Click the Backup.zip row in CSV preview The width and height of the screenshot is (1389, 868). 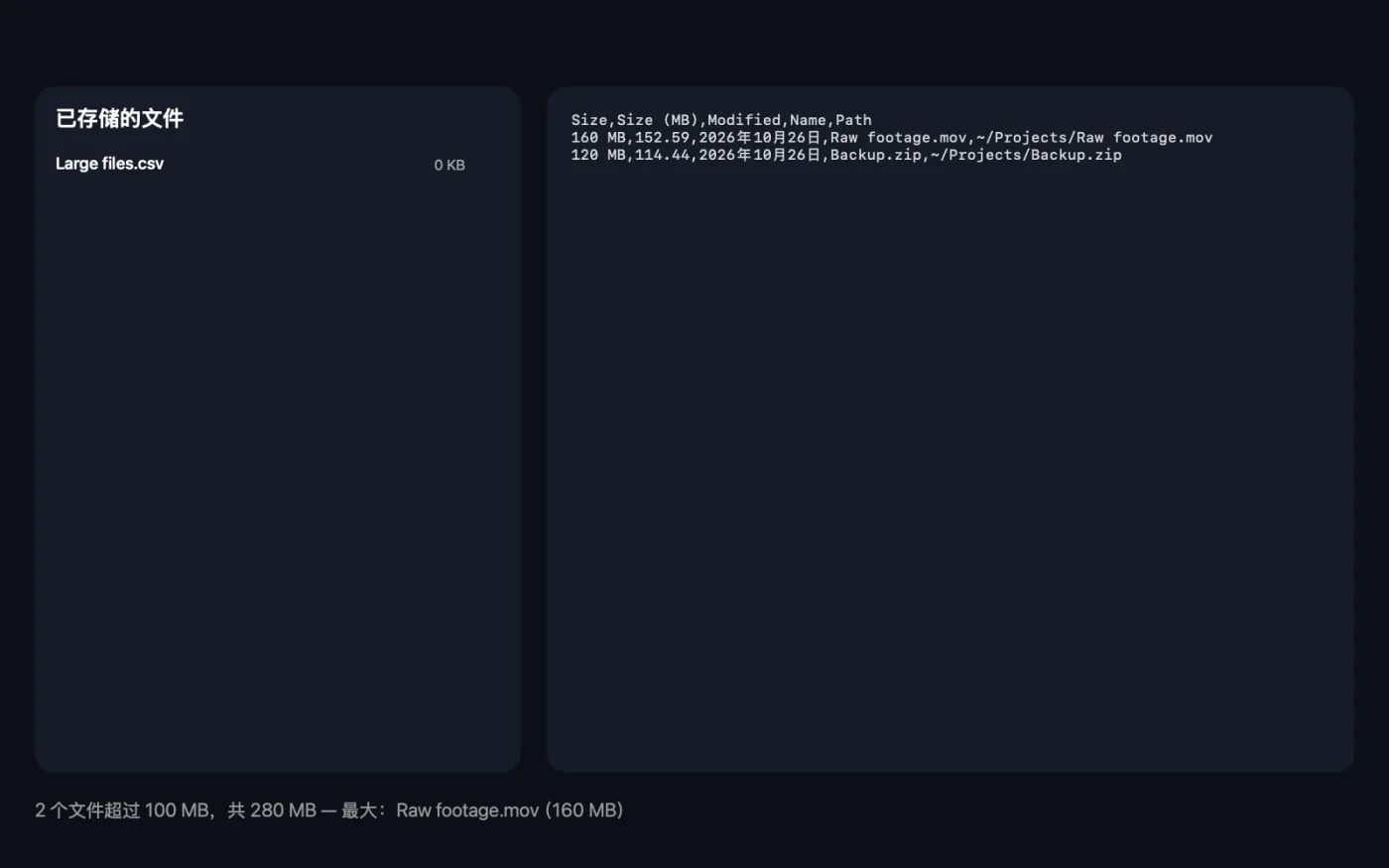846,155
